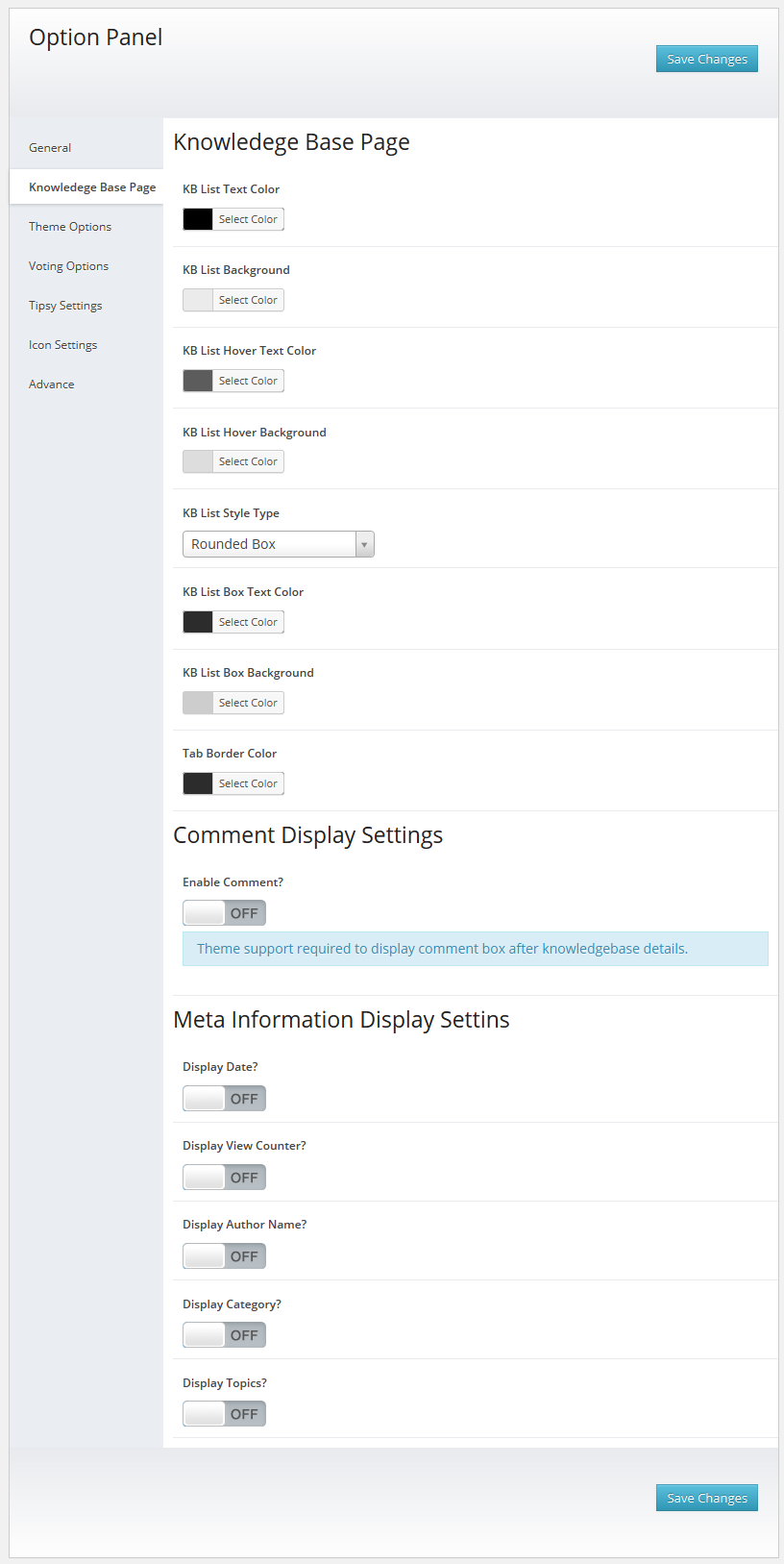Click the KB List Hover Background swatch

198,461
